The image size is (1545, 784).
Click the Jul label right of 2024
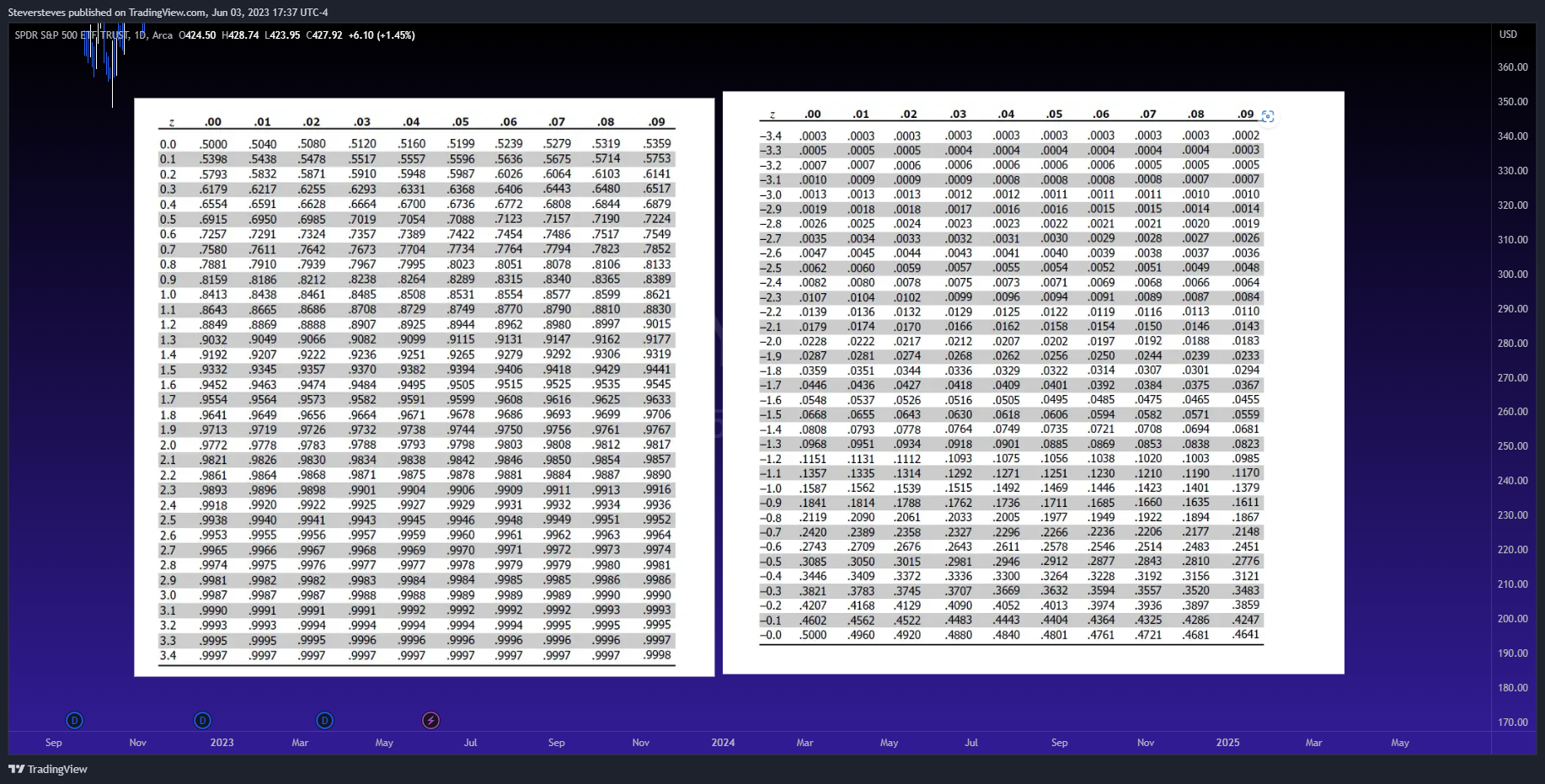[x=971, y=743]
